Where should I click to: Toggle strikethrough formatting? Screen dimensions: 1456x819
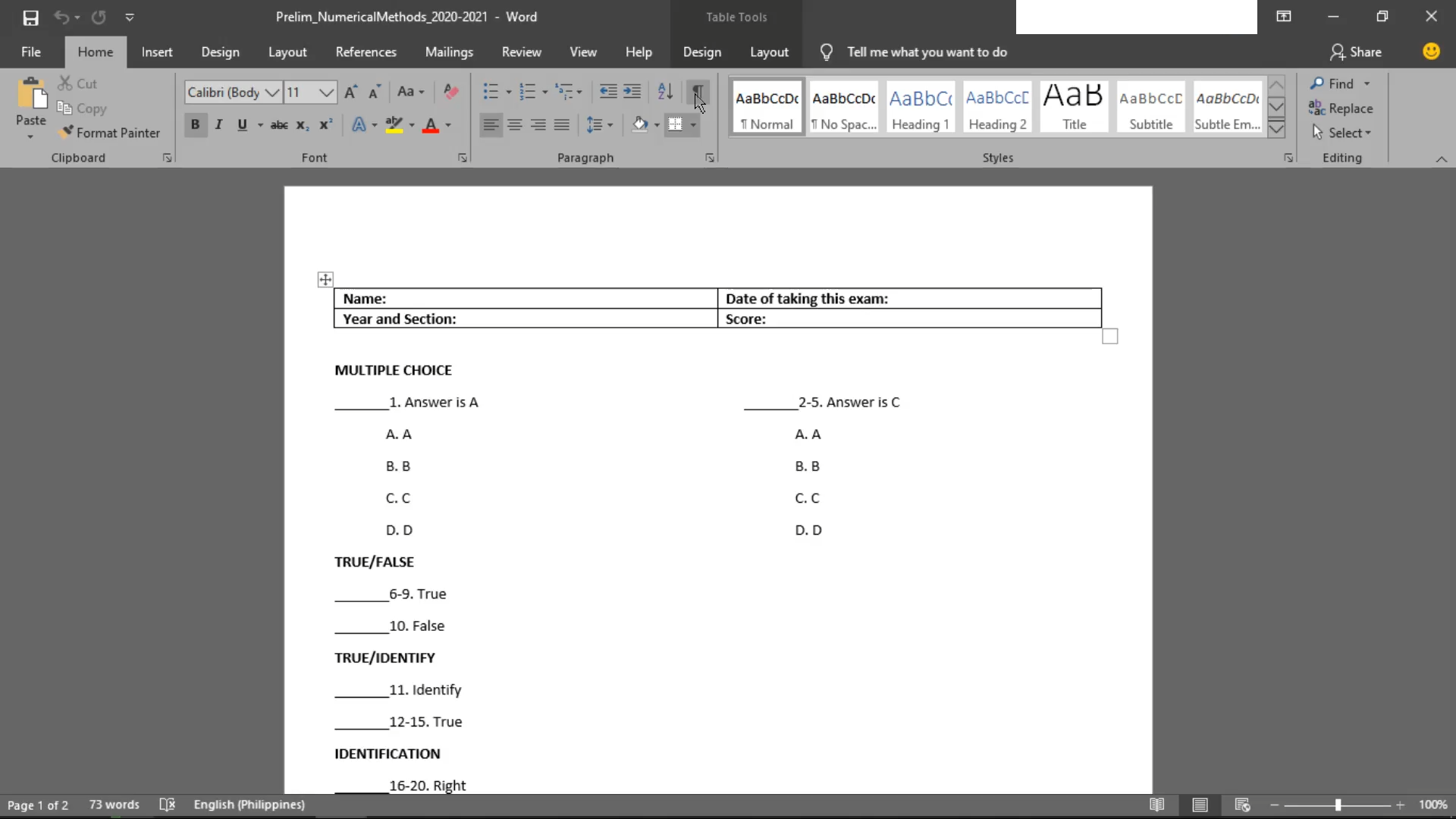pyautogui.click(x=279, y=125)
